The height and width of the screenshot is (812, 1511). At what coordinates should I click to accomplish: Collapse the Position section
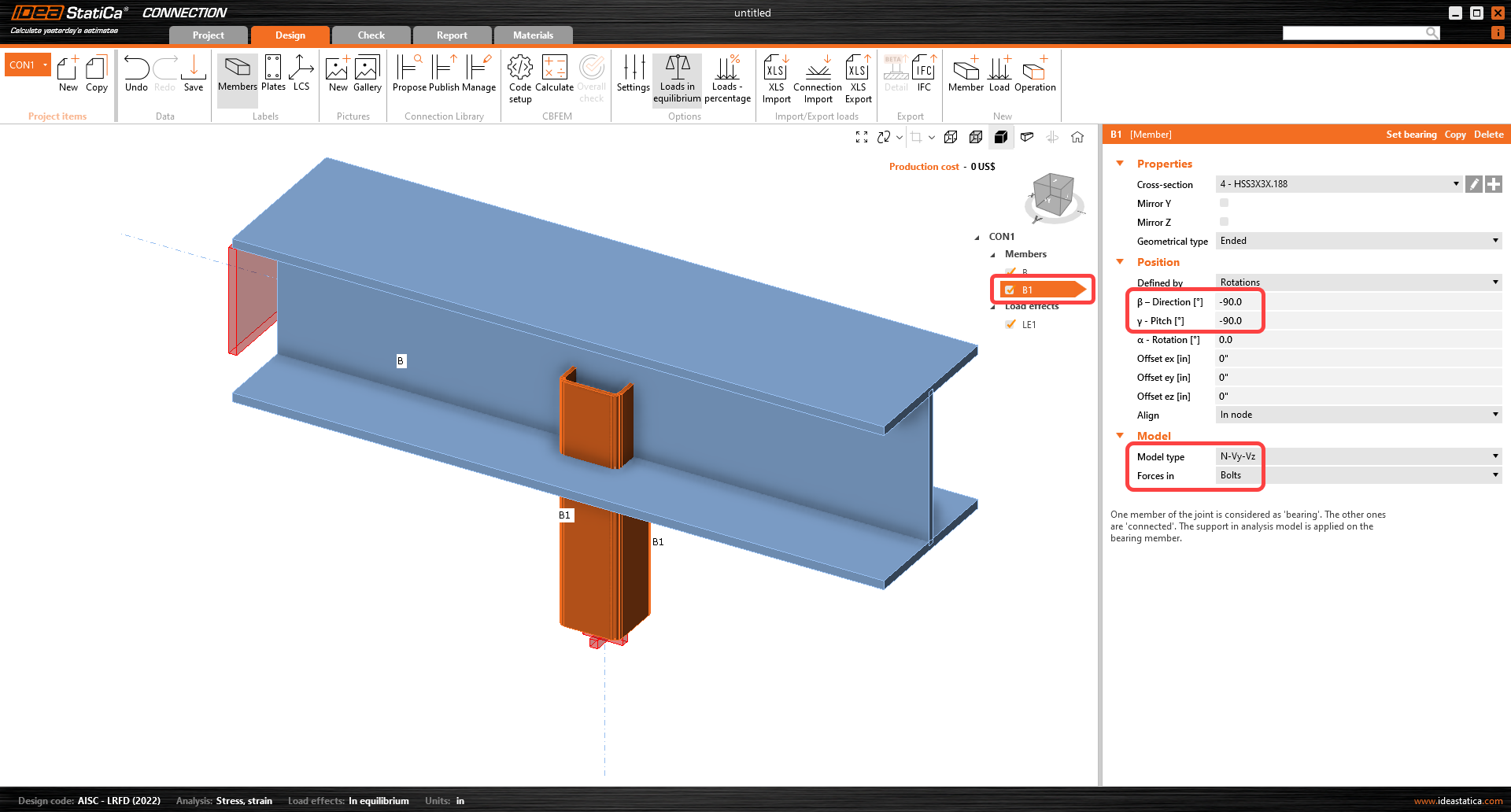click(x=1120, y=262)
